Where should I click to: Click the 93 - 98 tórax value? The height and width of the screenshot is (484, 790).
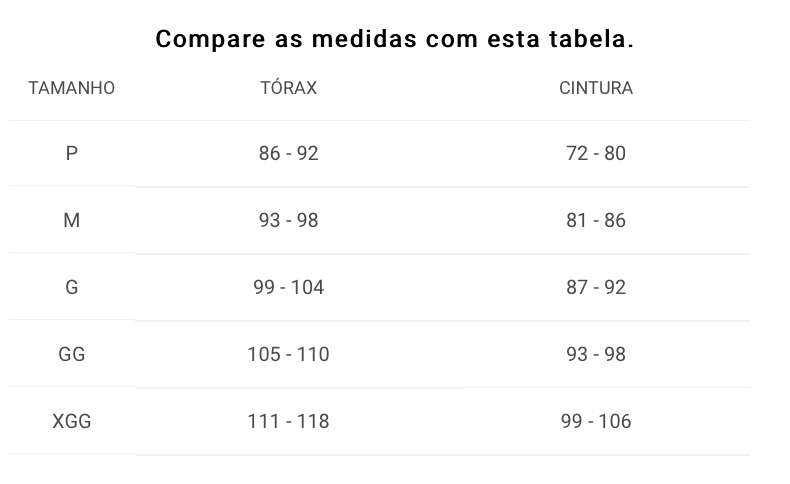tap(289, 220)
